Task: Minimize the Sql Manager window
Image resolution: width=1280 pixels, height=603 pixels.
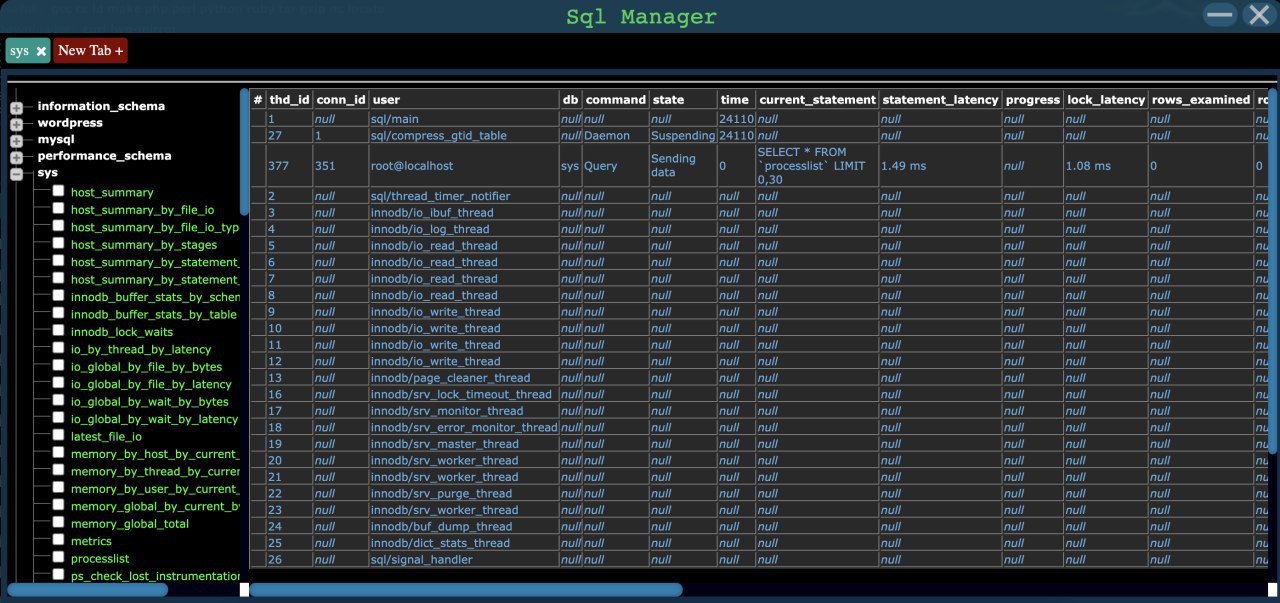Action: (x=1218, y=15)
